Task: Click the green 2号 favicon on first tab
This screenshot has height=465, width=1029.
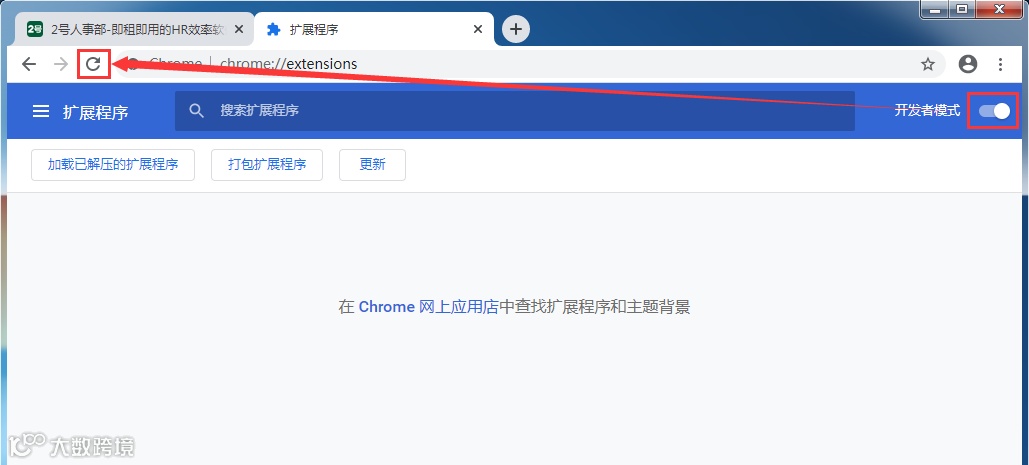Action: [35, 30]
